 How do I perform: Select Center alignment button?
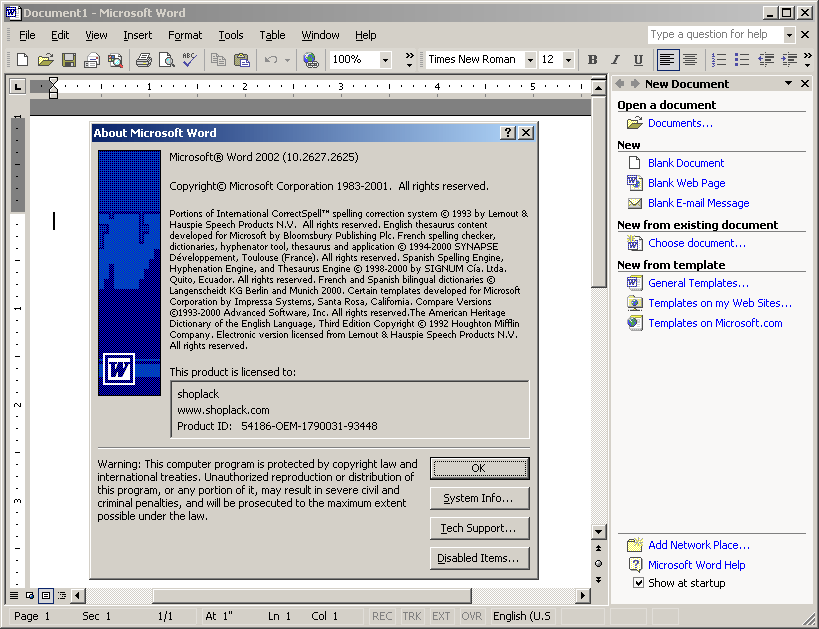(x=690, y=60)
